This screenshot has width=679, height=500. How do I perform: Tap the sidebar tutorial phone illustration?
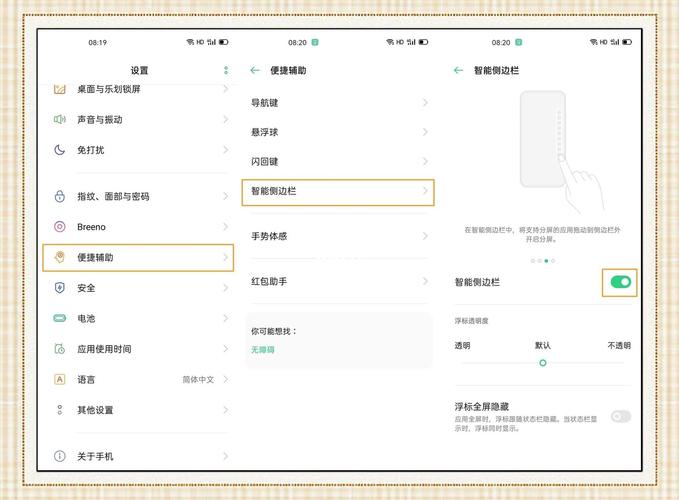(542, 139)
